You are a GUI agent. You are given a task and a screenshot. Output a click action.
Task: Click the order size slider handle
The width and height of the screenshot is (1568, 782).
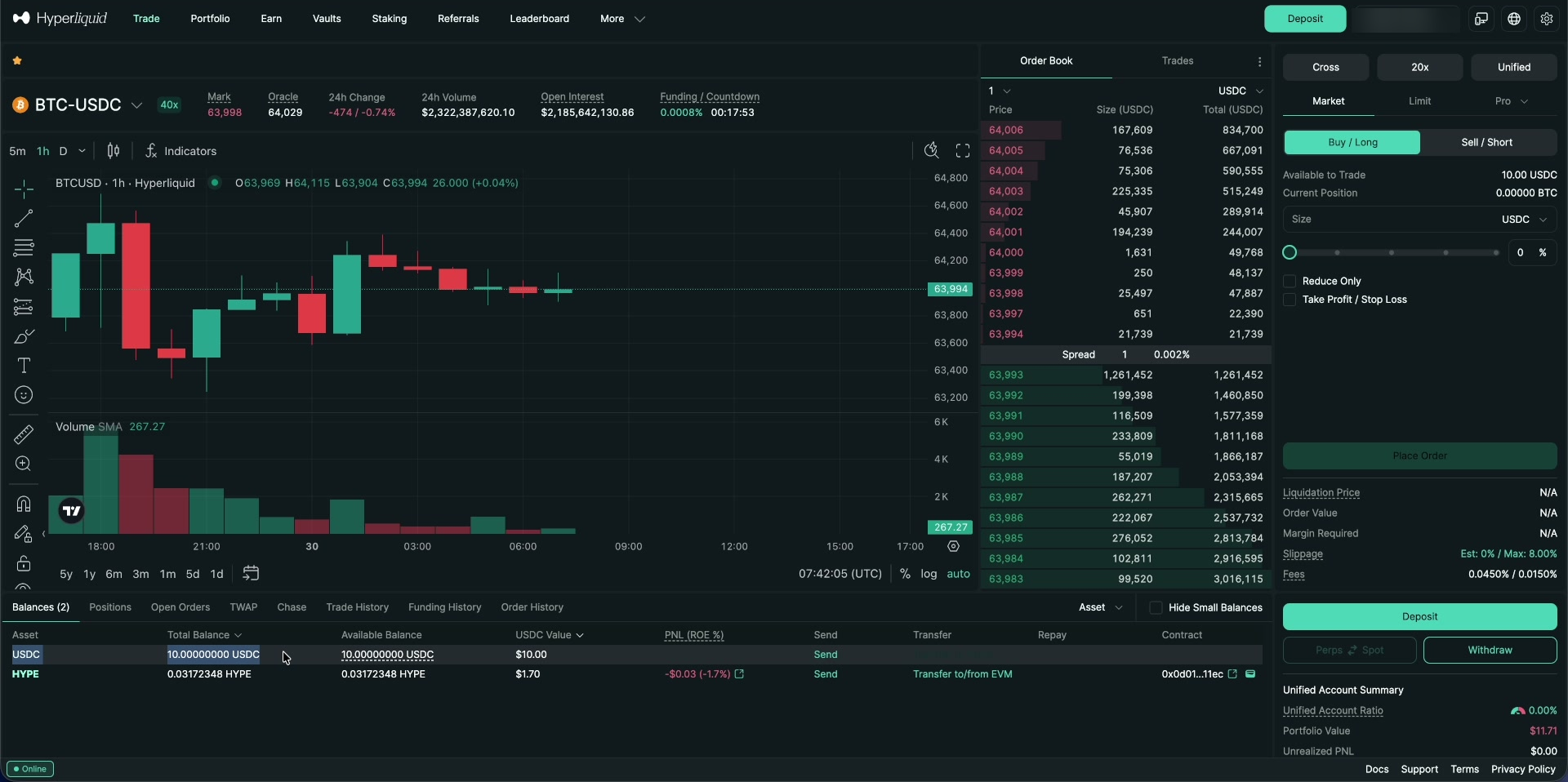point(1290,253)
